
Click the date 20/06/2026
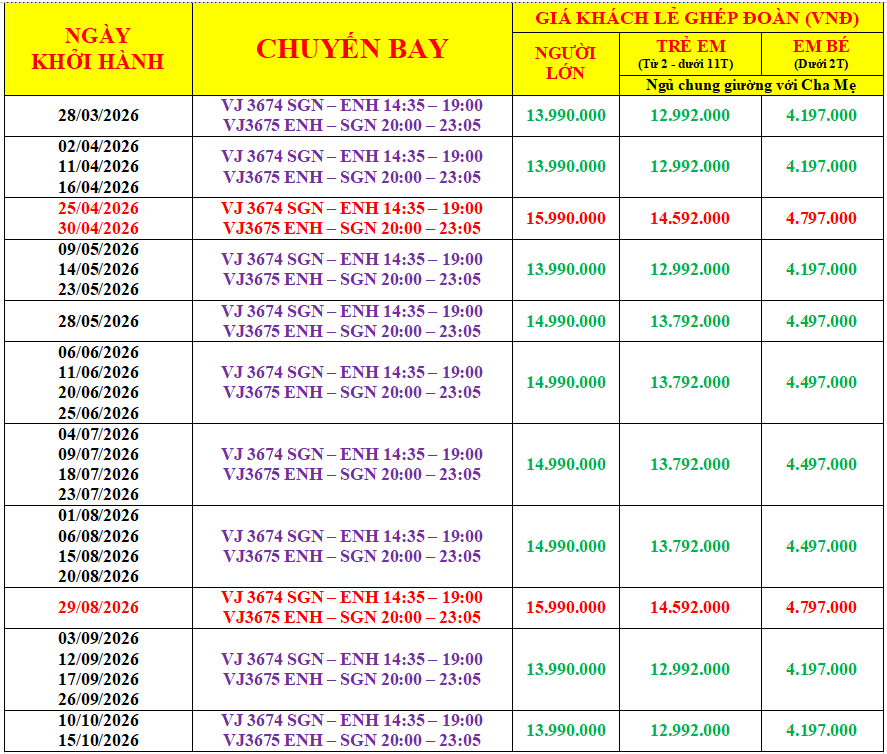click(x=98, y=393)
